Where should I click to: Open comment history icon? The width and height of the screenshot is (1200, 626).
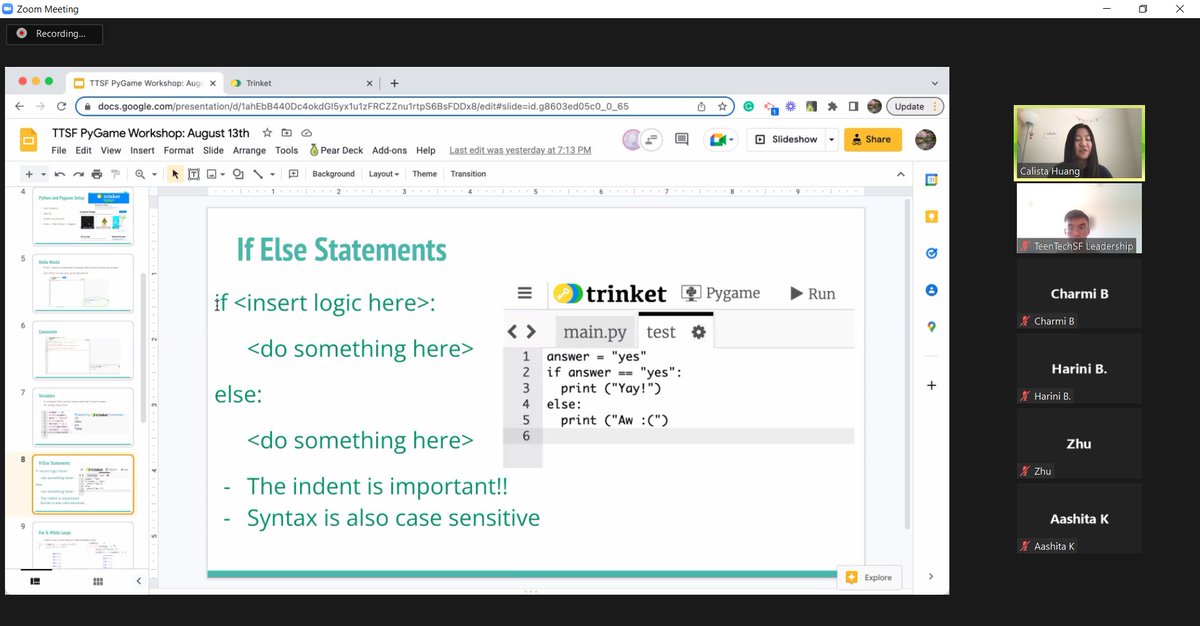682,139
